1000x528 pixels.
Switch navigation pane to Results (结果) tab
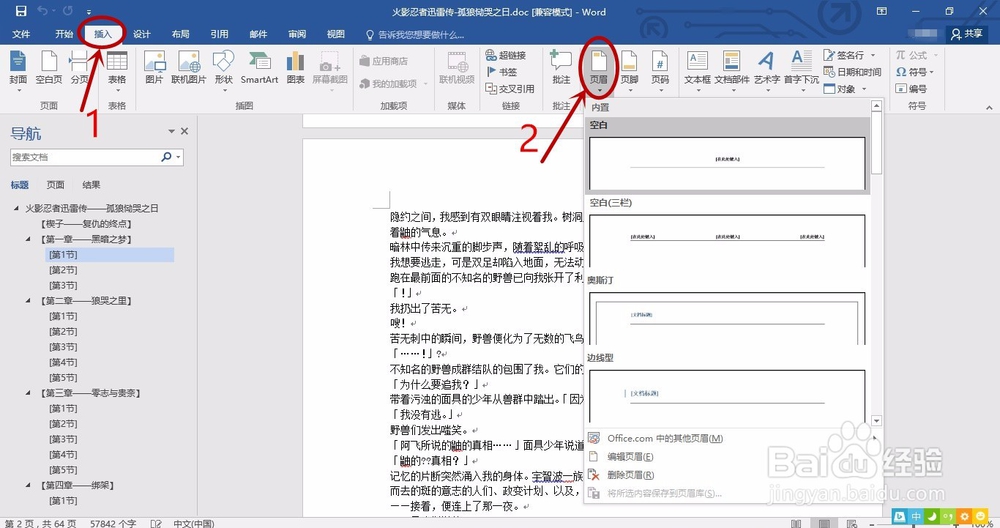coord(91,185)
